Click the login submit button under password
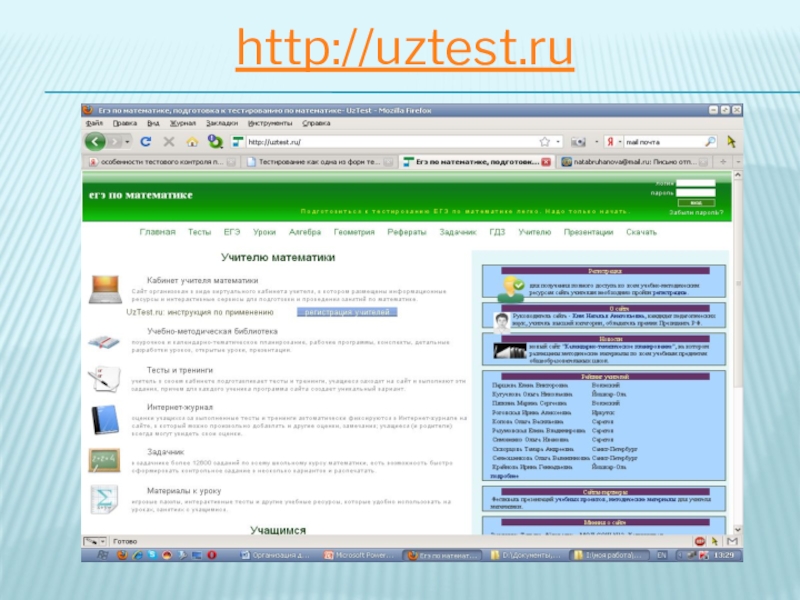Image resolution: width=800 pixels, height=600 pixels. coord(696,203)
